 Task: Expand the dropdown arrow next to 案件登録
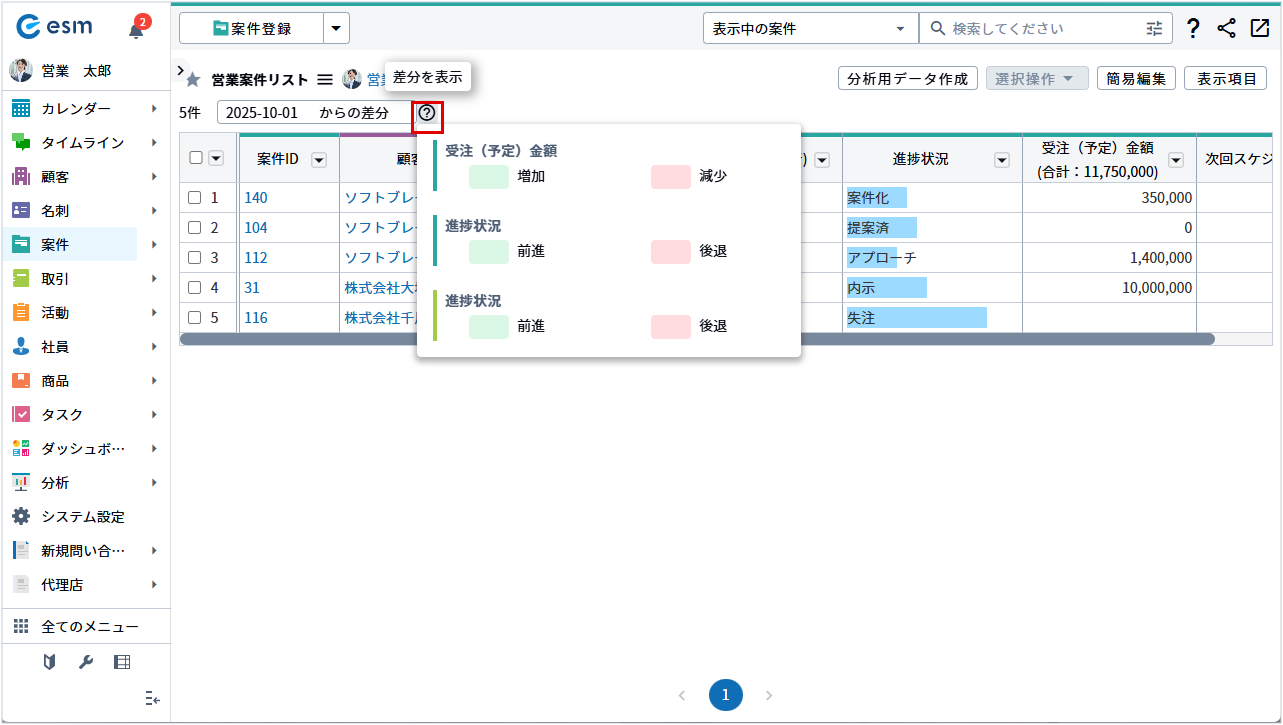coord(337,29)
